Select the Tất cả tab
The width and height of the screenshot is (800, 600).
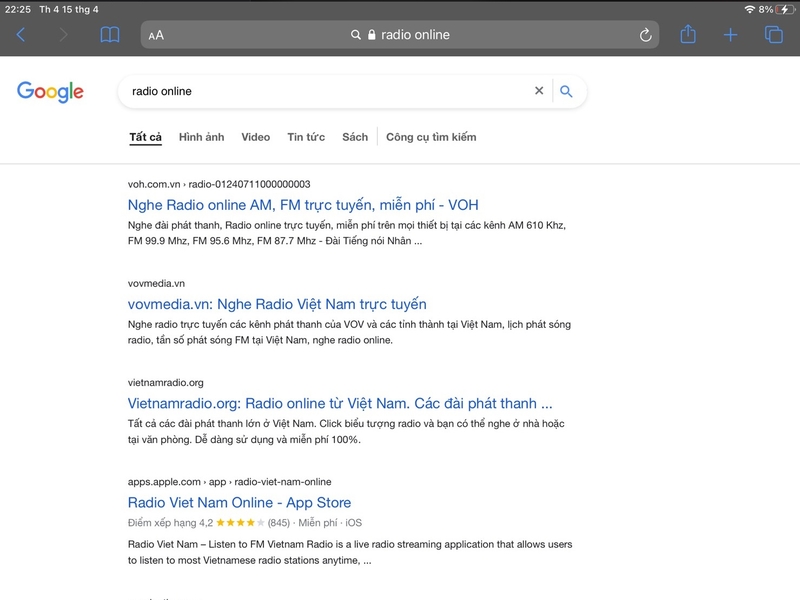pyautogui.click(x=145, y=137)
